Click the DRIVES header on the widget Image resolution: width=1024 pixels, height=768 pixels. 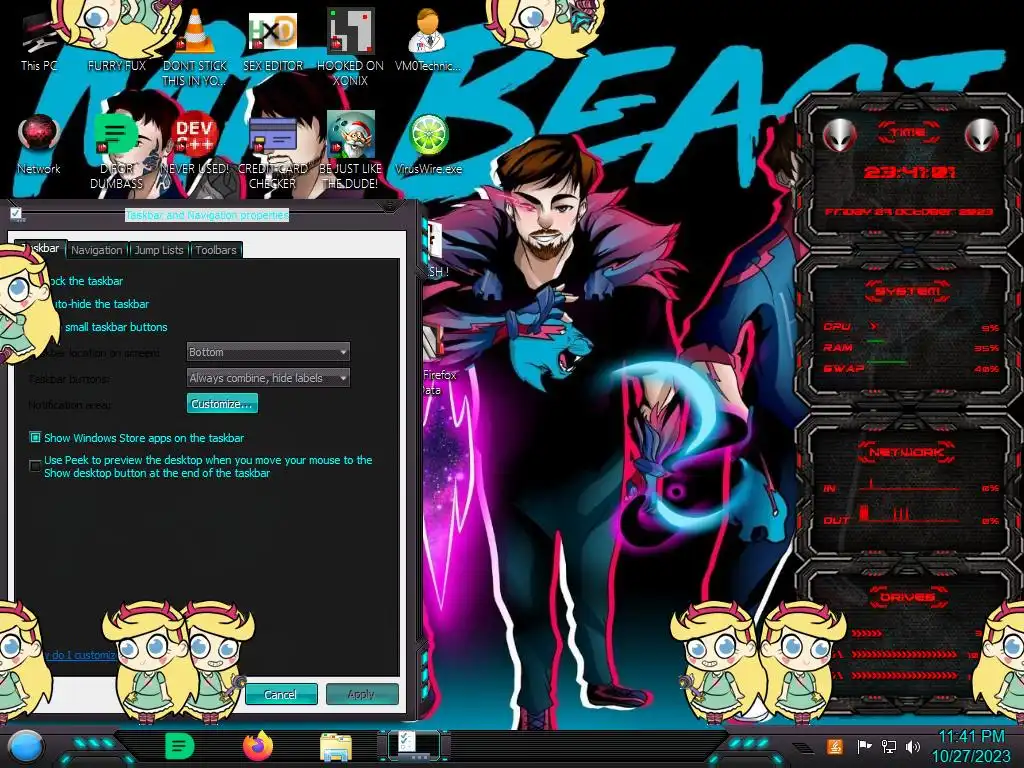click(x=908, y=597)
